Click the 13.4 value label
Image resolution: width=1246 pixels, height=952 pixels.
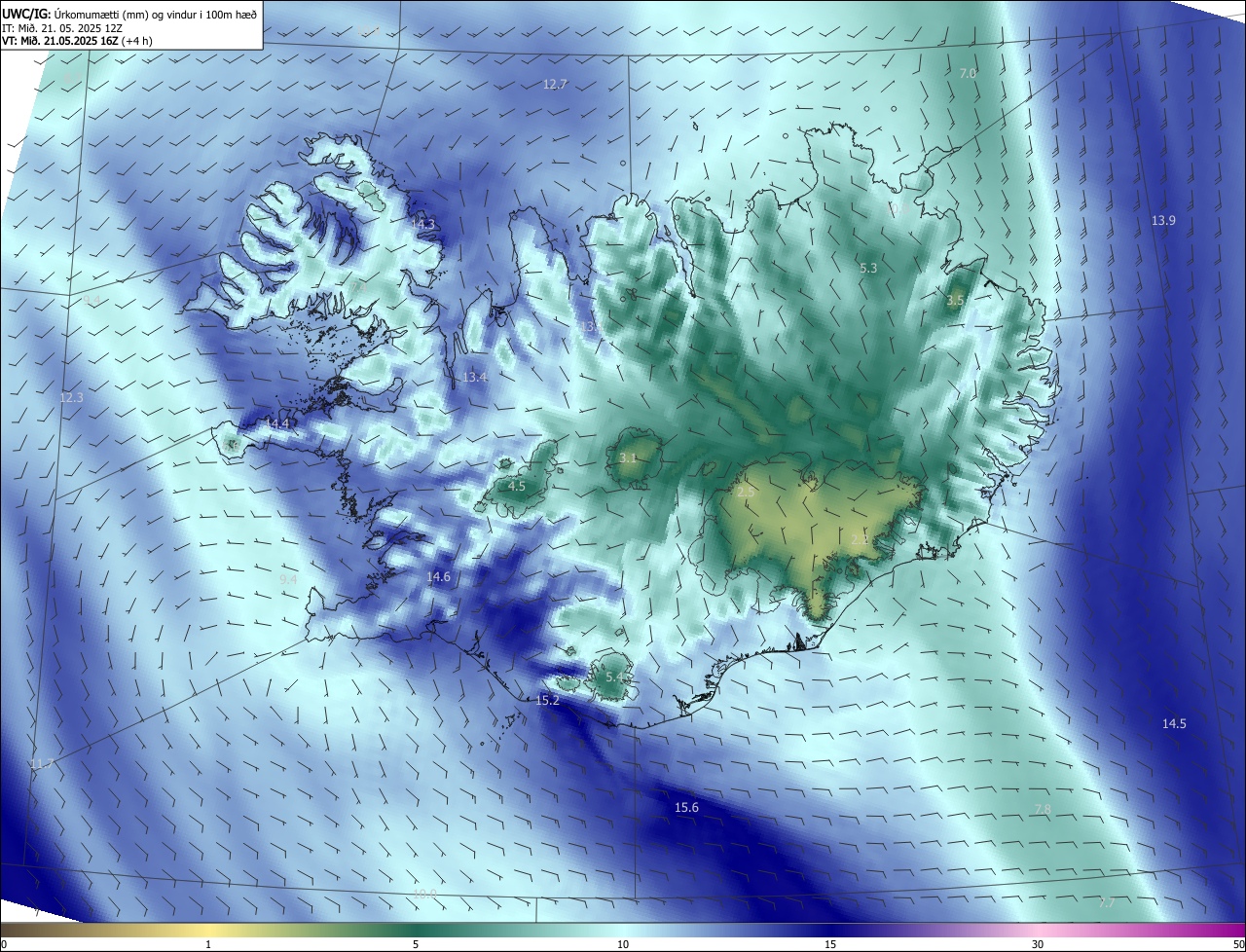coord(474,378)
